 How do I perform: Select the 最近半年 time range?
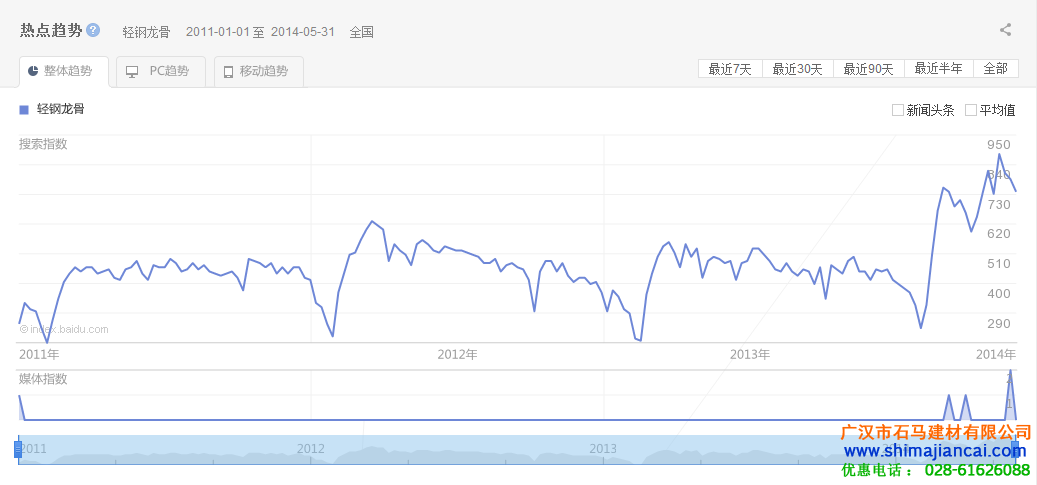pos(938,69)
